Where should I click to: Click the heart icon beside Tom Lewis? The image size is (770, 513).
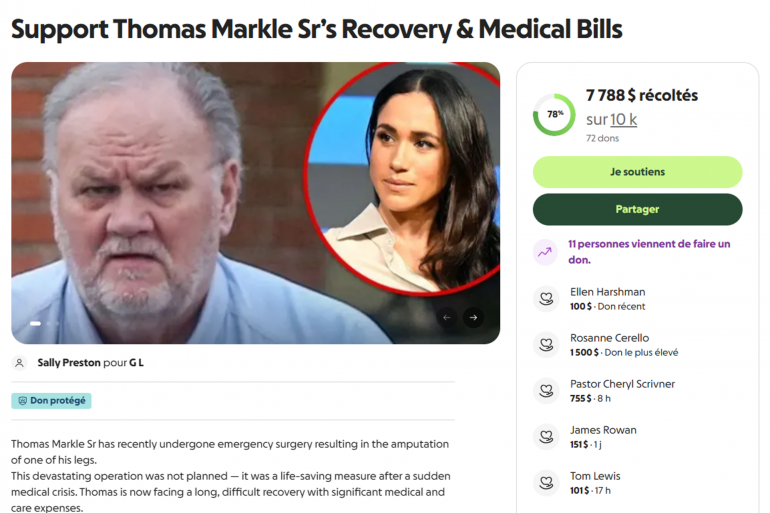point(546,483)
